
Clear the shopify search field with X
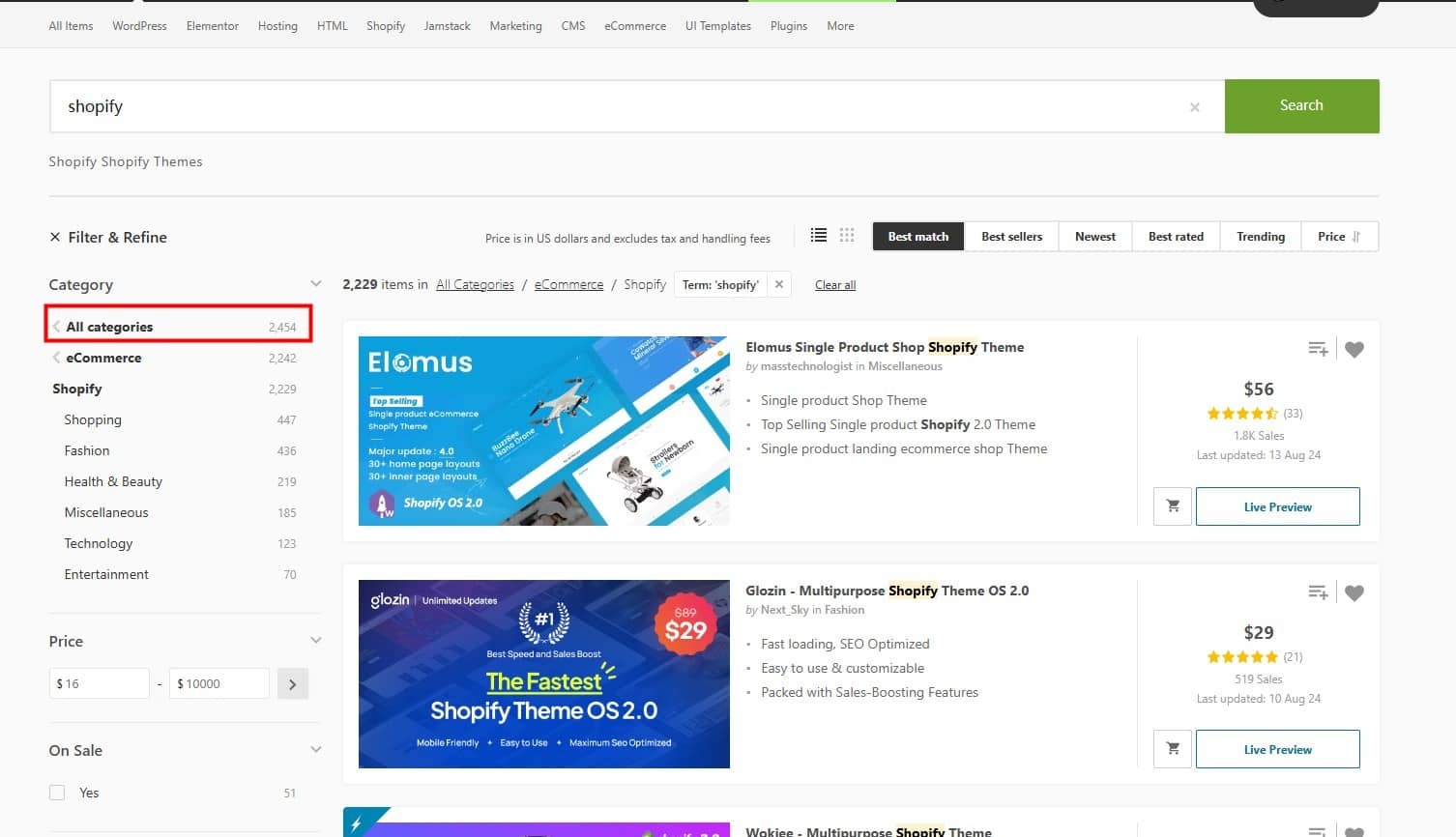tap(1195, 107)
